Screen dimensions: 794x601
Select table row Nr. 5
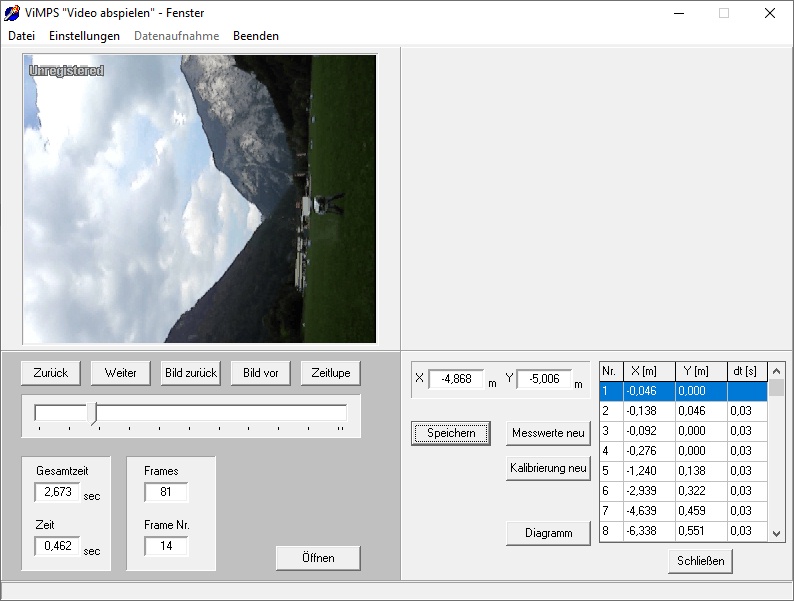(683, 471)
